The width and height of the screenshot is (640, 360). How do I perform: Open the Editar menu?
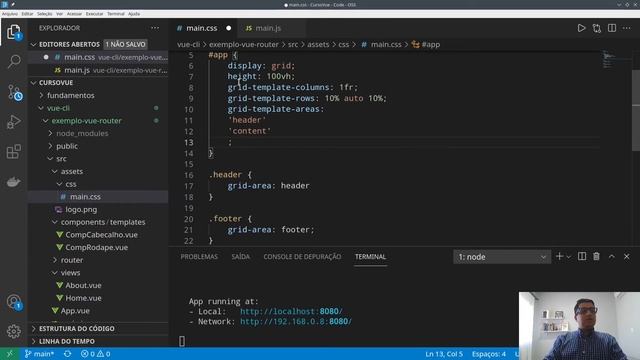point(27,14)
